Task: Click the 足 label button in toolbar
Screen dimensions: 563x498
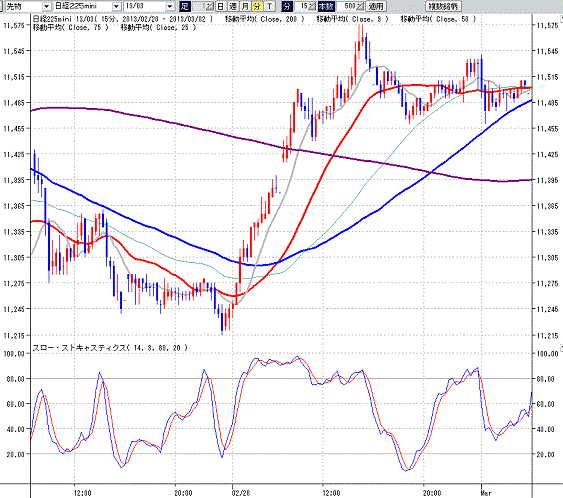Action: (x=185, y=6)
